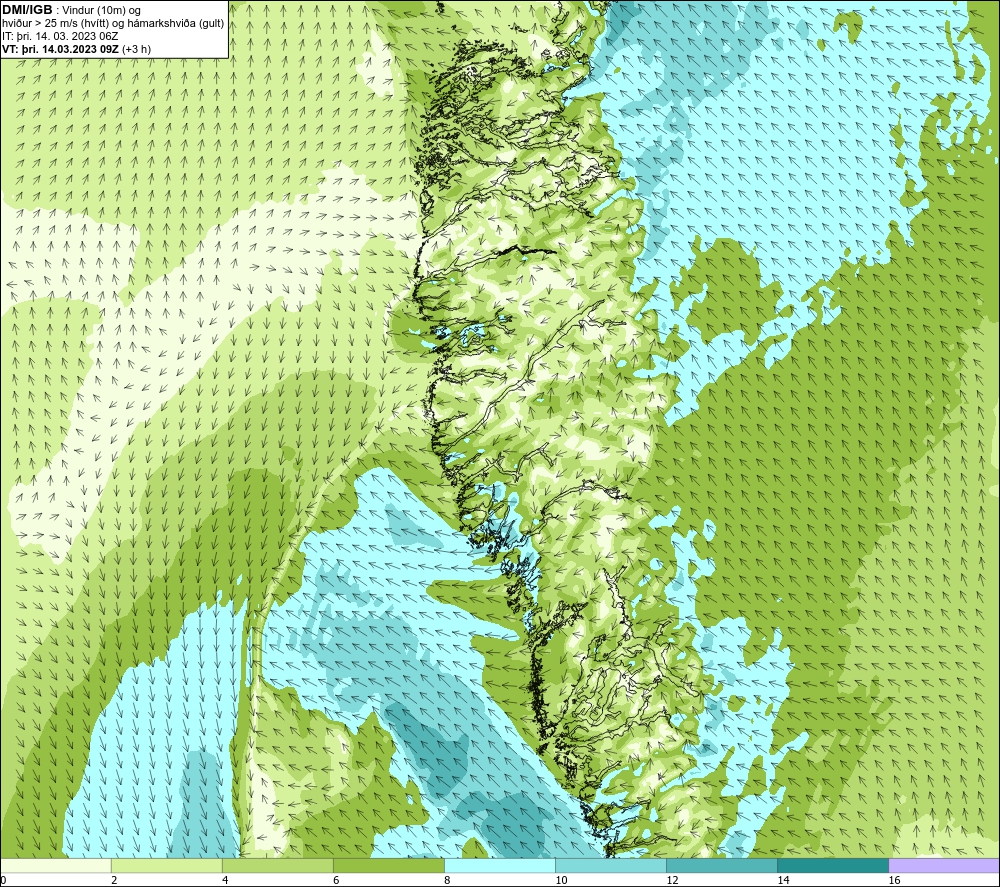Viewport: 1000px width, 887px height.
Task: Select the 2–4 m/s light green swatch
Action: [x=166, y=866]
